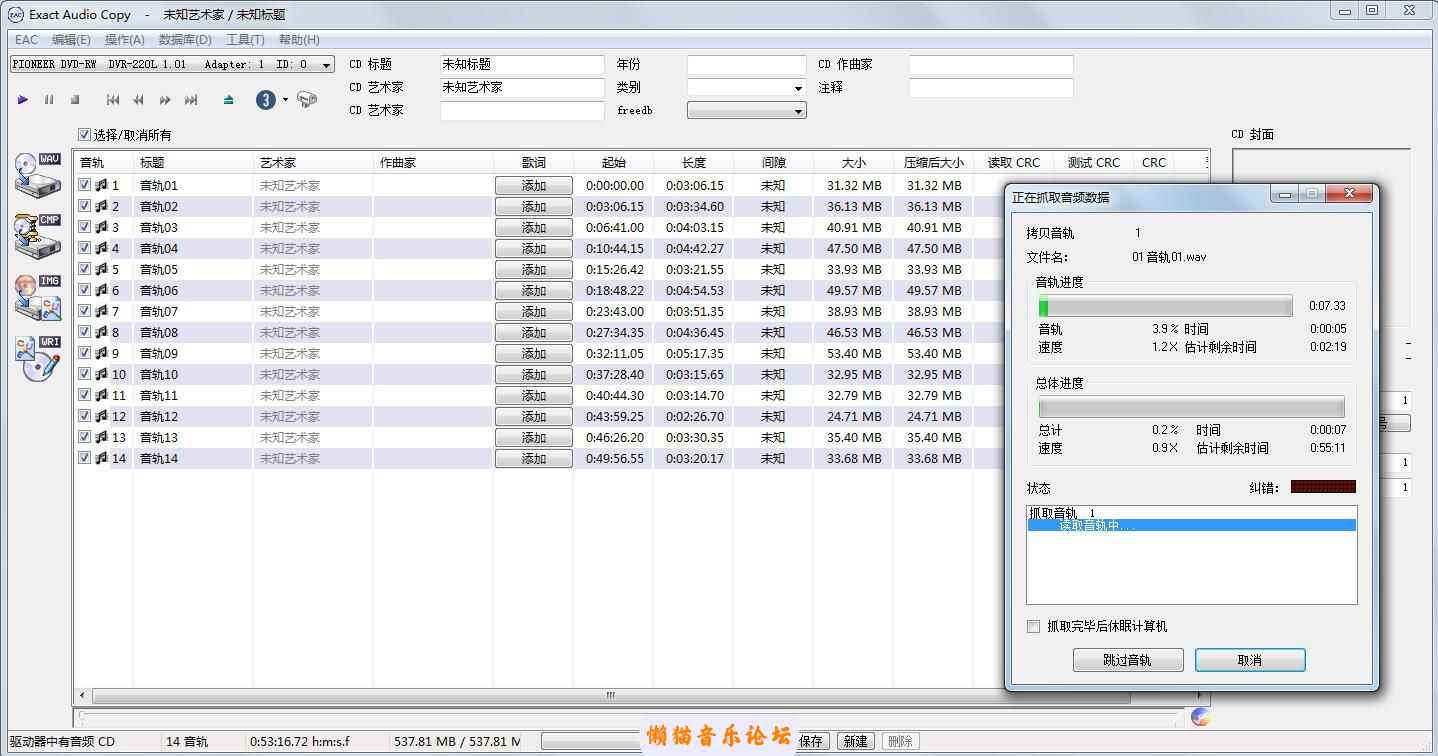
Task: Click the 标题 column header
Action: coord(193,162)
